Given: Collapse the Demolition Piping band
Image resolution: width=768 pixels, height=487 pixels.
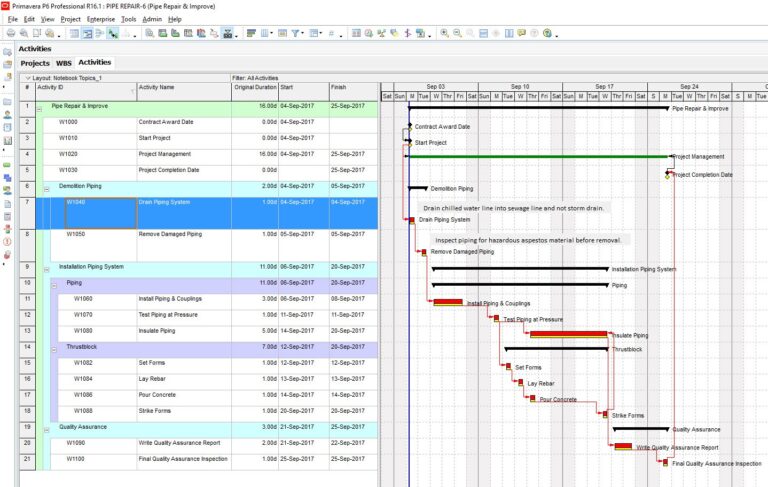Looking at the screenshot, I should click(47, 189).
